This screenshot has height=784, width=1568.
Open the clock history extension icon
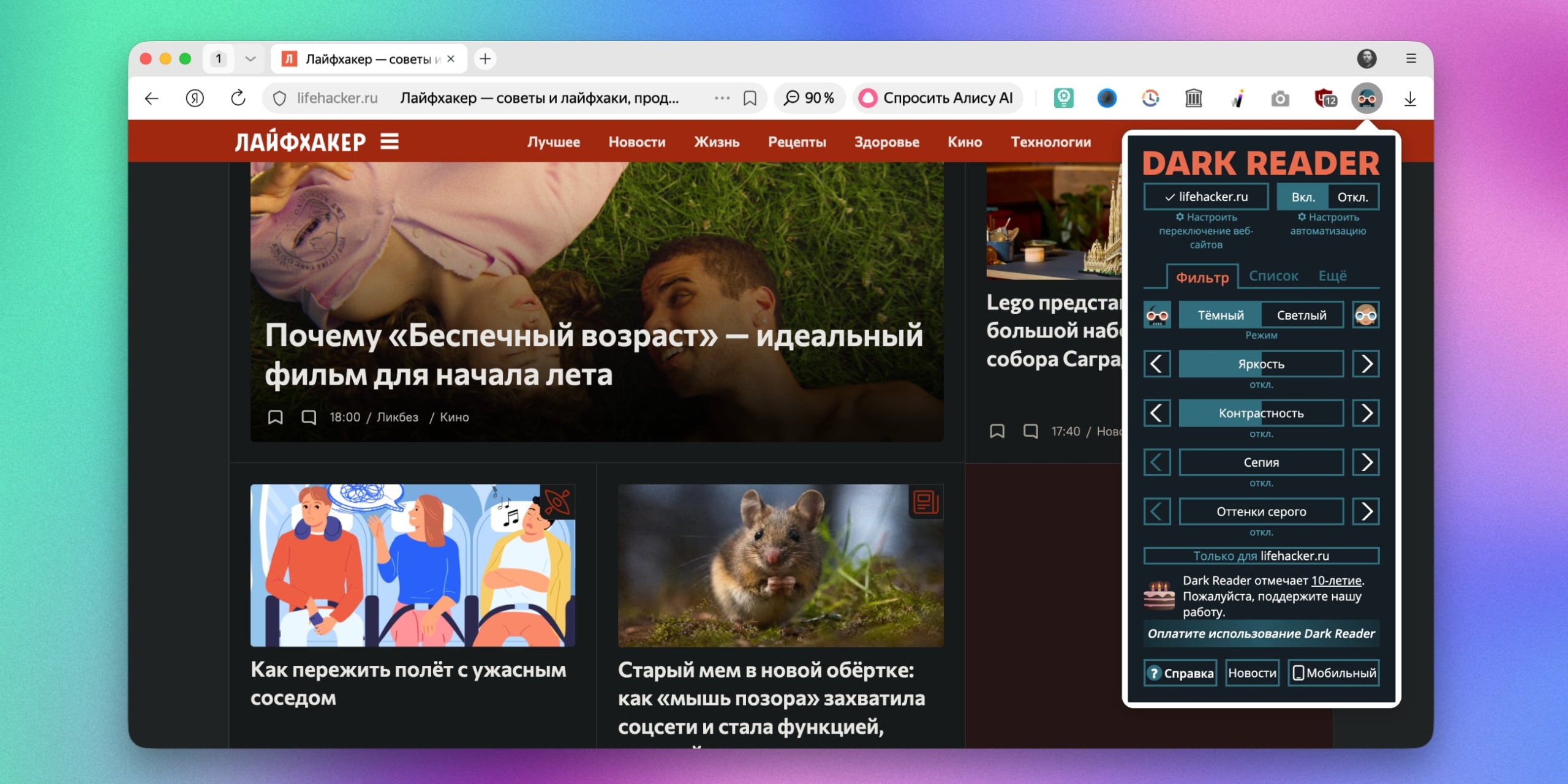(x=1150, y=98)
